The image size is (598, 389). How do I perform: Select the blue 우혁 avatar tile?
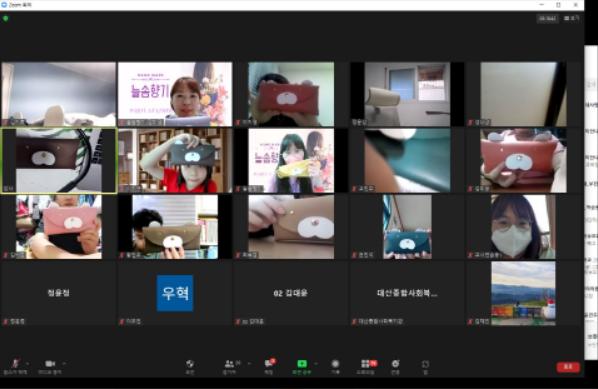point(175,293)
